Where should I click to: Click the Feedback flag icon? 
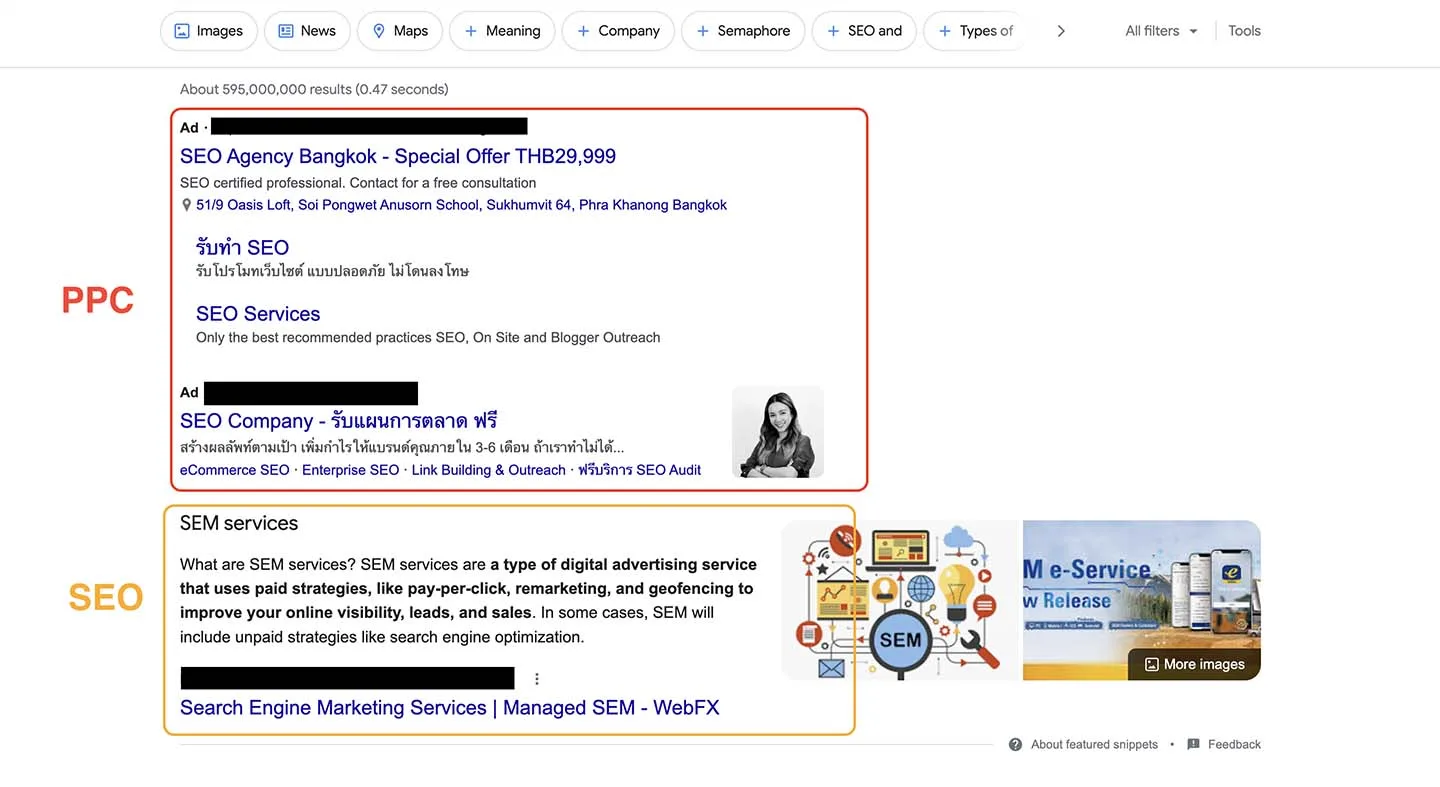pyautogui.click(x=1192, y=744)
